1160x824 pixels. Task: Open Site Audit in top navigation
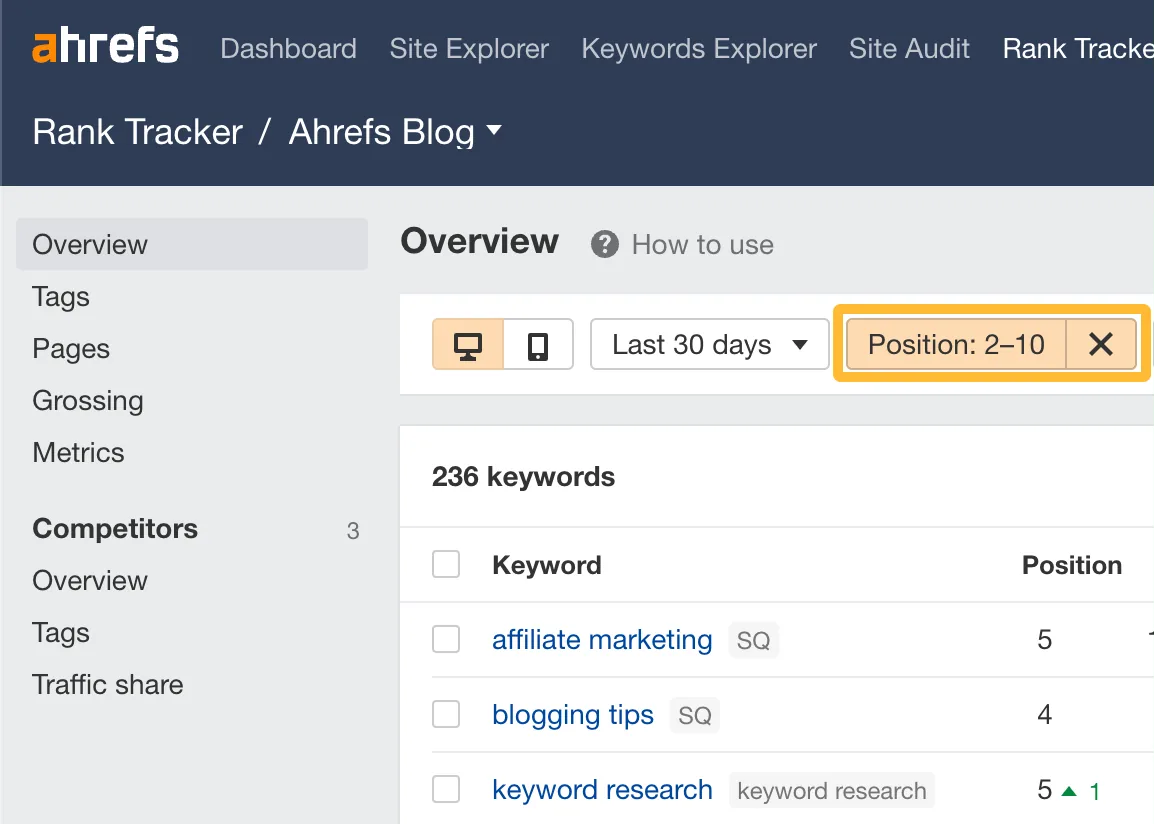coord(909,49)
